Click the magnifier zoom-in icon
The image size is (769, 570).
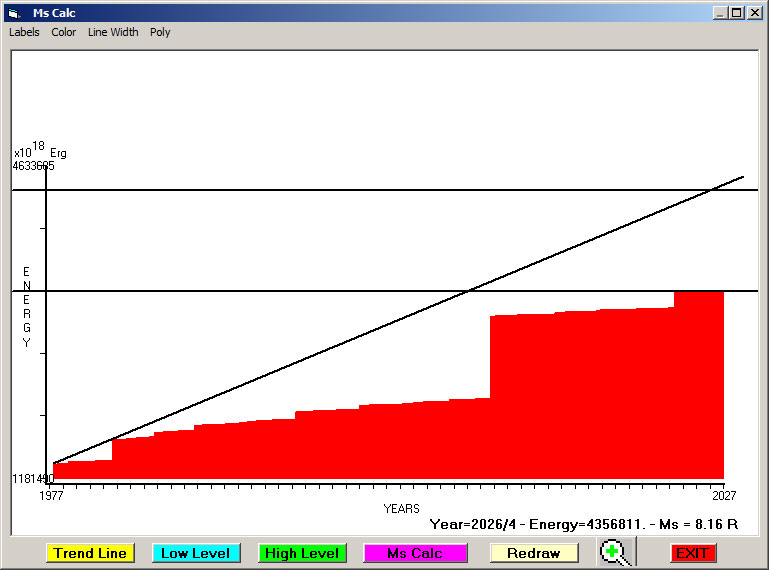point(616,552)
